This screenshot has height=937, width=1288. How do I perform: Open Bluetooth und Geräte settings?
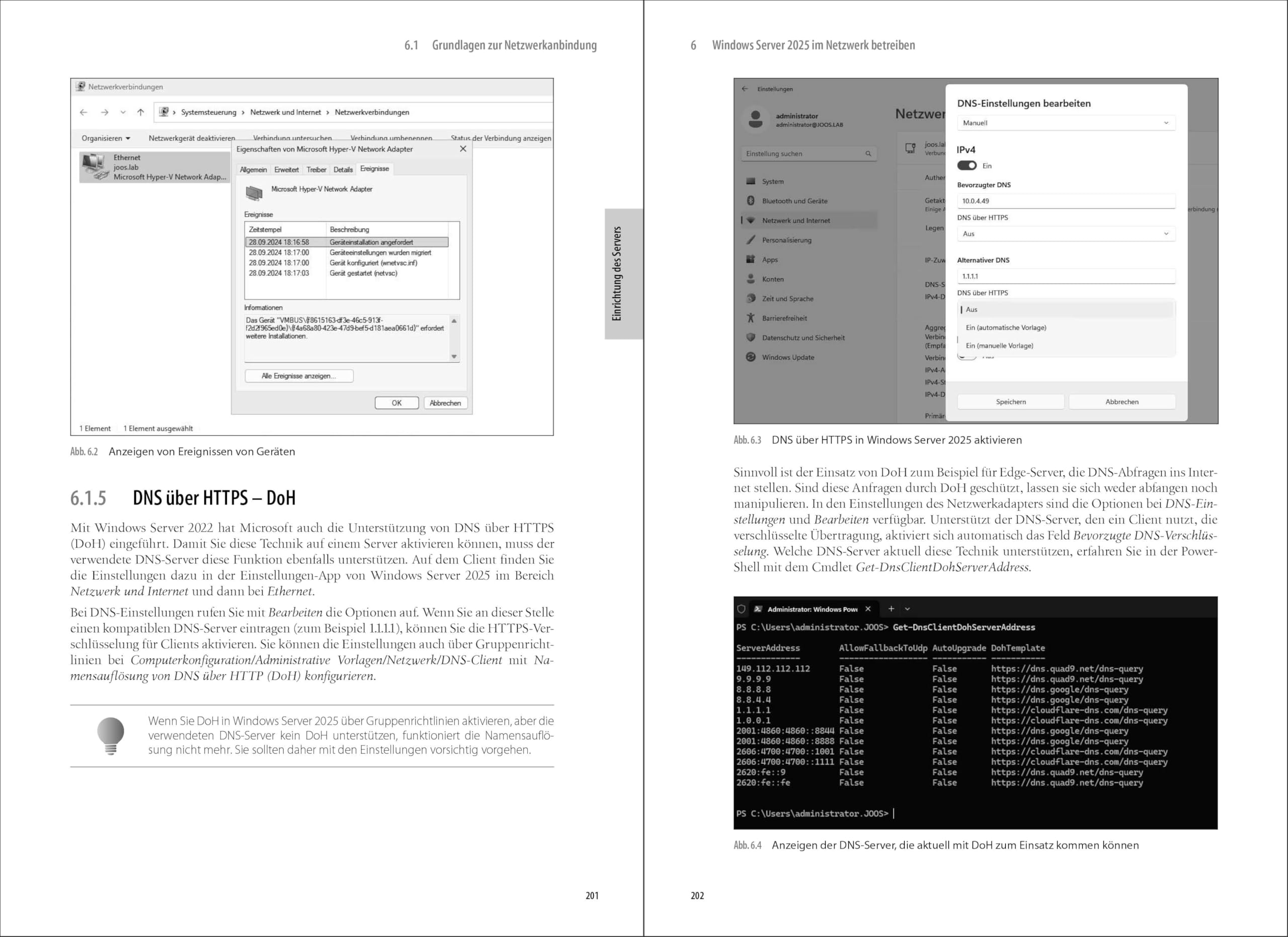point(809,201)
